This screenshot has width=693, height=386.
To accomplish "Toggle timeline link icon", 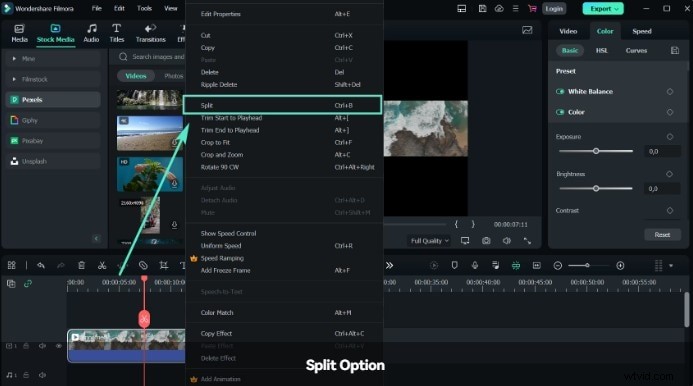I will (28, 283).
